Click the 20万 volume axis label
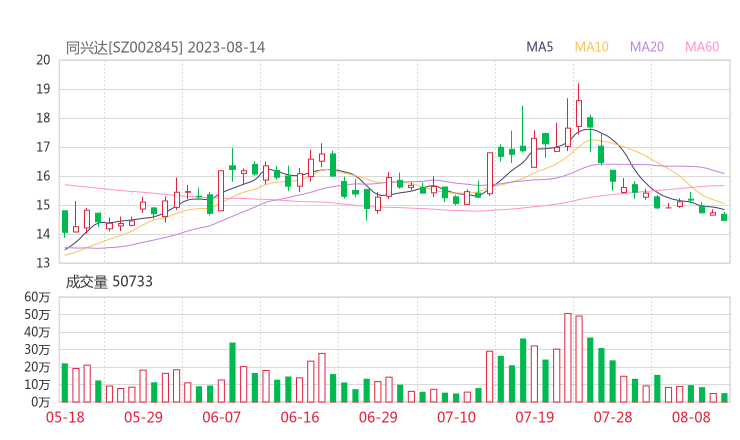The height and width of the screenshot is (440, 740). [37, 367]
